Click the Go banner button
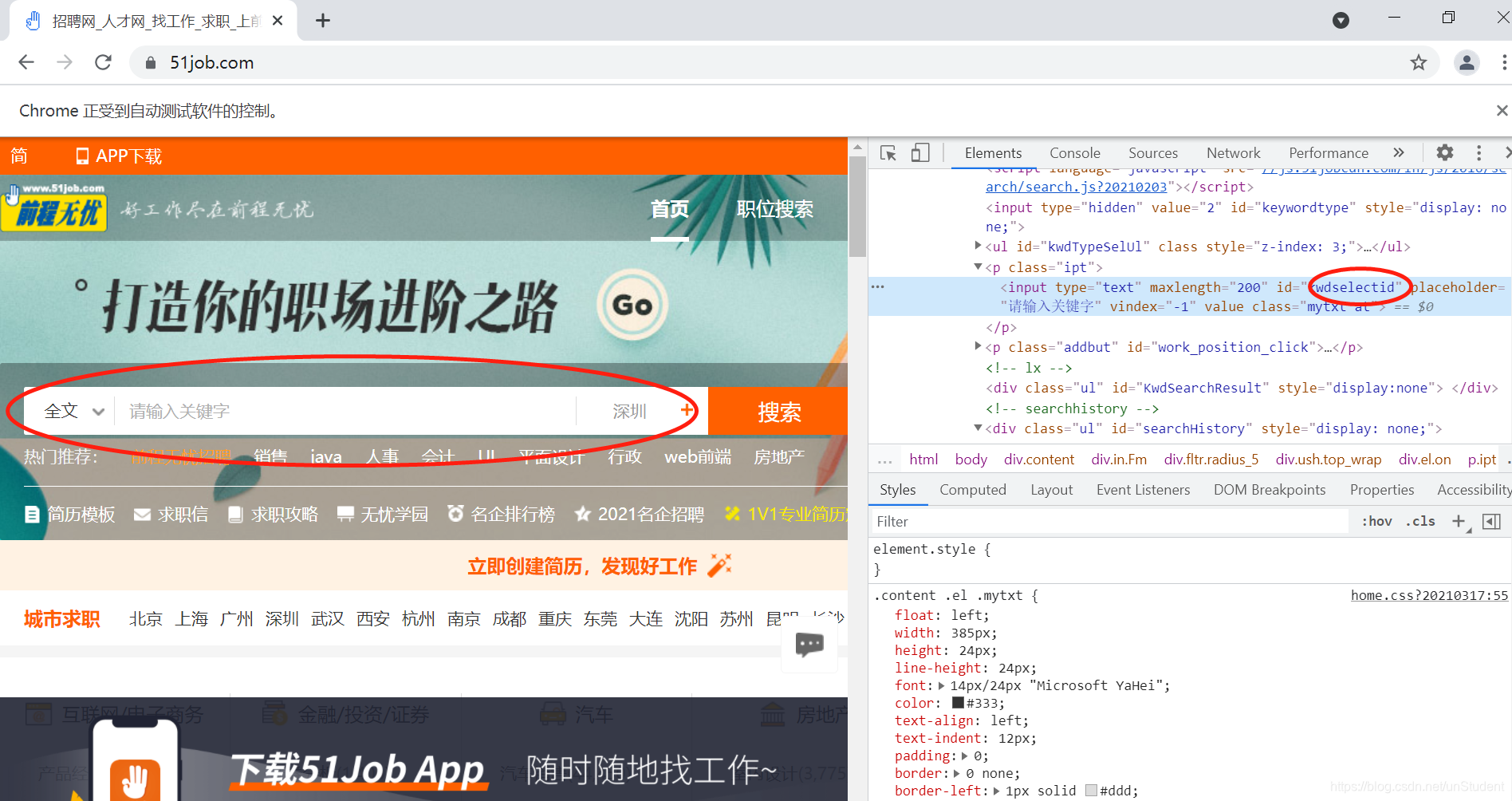This screenshot has height=801, width=1512. [x=632, y=305]
